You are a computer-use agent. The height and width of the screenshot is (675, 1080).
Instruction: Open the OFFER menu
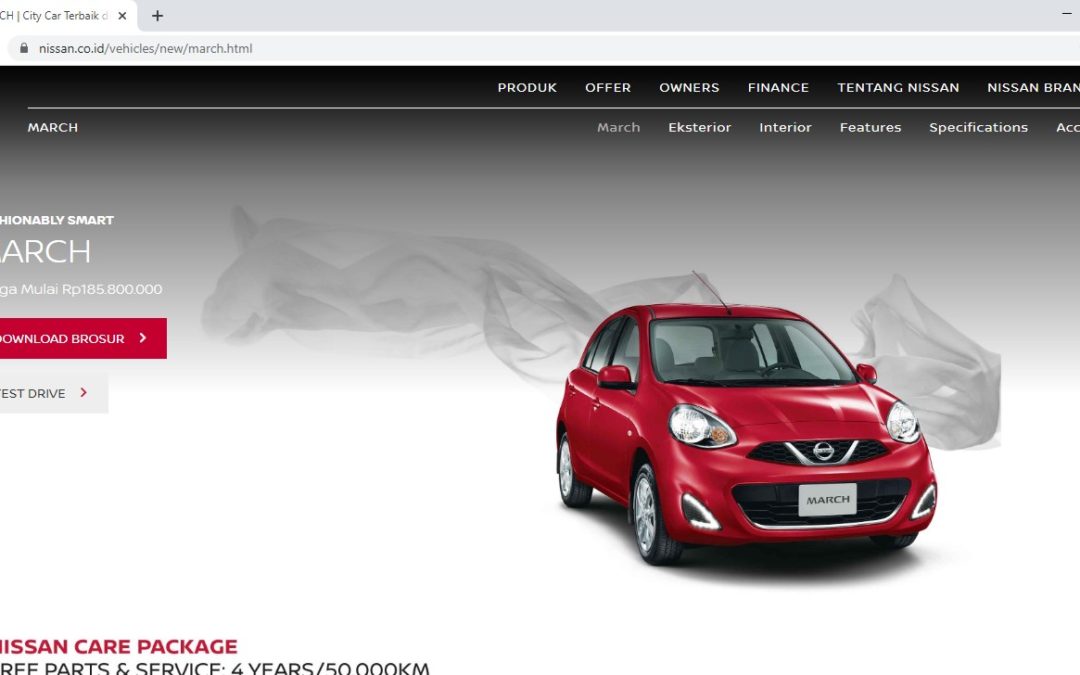pos(608,88)
